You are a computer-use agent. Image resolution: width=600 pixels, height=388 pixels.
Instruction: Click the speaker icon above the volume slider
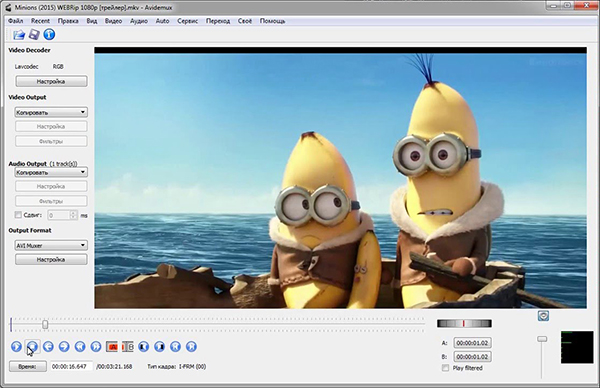[543, 316]
